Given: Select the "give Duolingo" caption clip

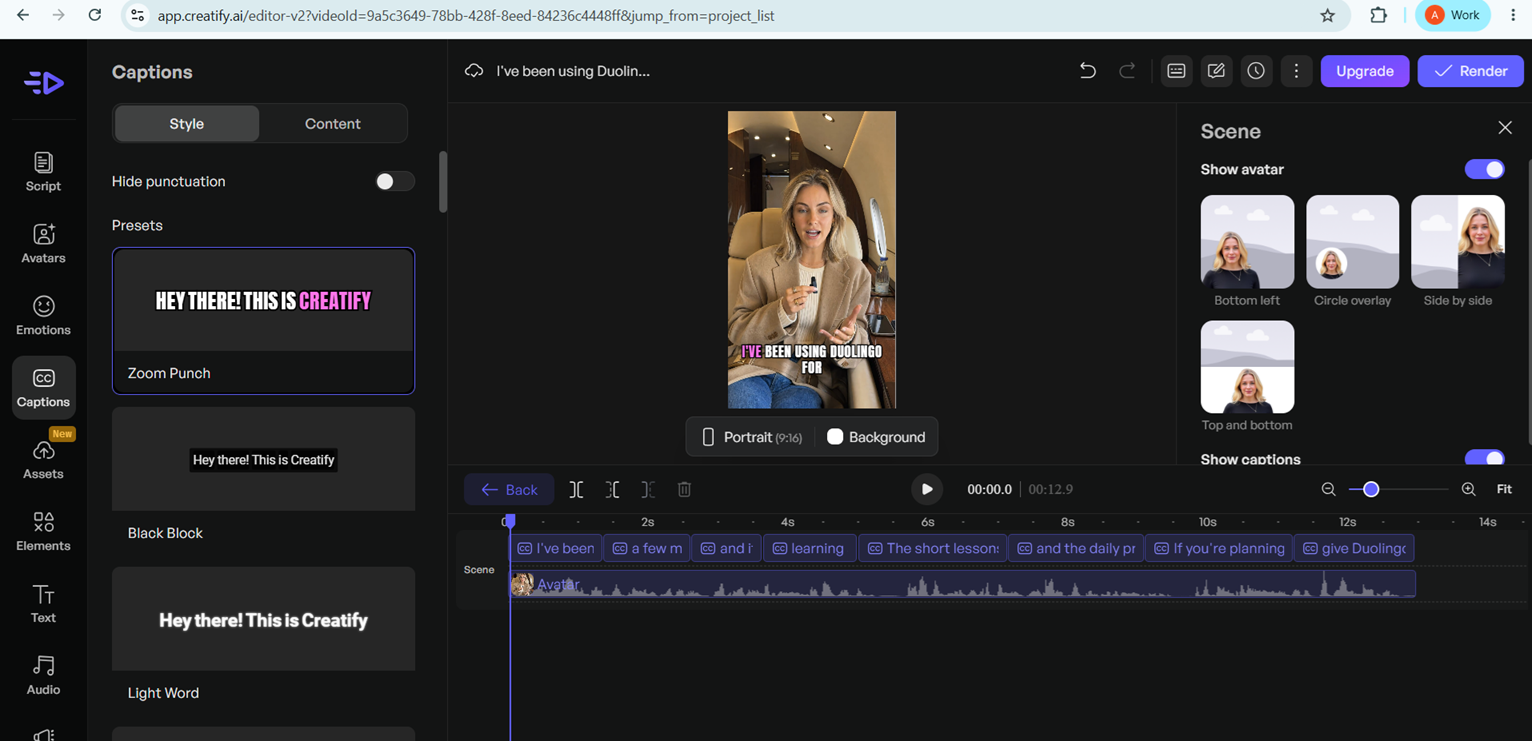Looking at the screenshot, I should (x=1354, y=548).
